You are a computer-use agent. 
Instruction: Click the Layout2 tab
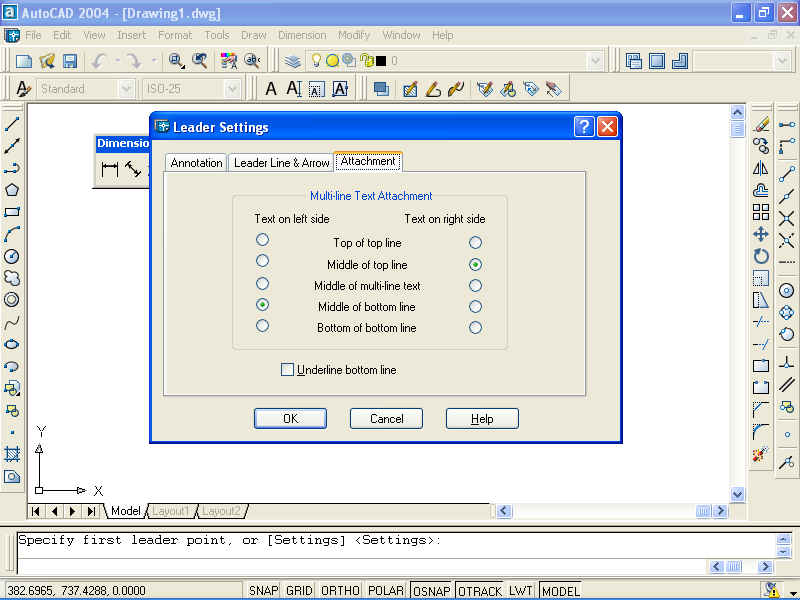(221, 511)
